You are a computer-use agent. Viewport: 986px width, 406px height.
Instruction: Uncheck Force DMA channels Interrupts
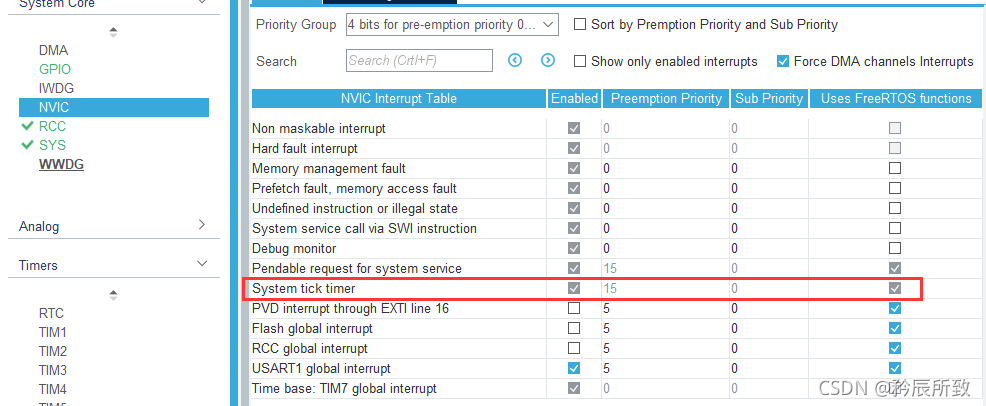[x=783, y=61]
